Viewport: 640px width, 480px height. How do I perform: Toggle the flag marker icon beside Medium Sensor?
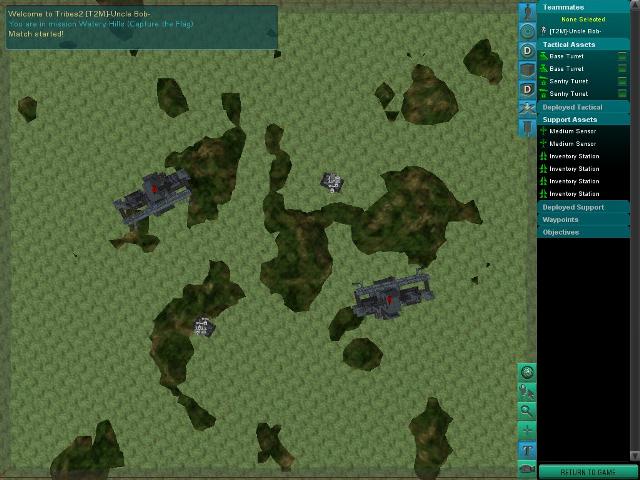pyautogui.click(x=527, y=127)
